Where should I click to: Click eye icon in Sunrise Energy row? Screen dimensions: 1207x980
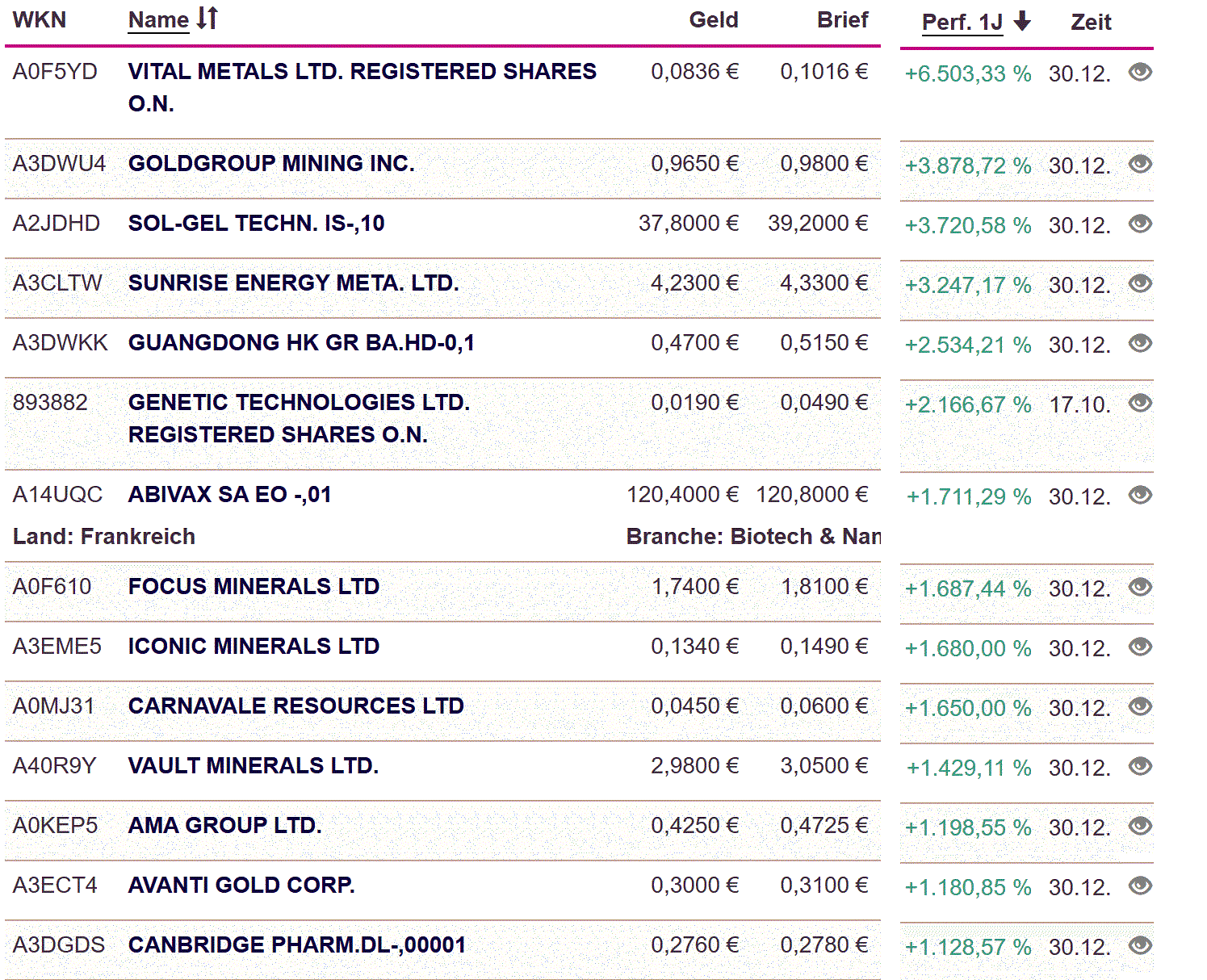[x=1140, y=284]
